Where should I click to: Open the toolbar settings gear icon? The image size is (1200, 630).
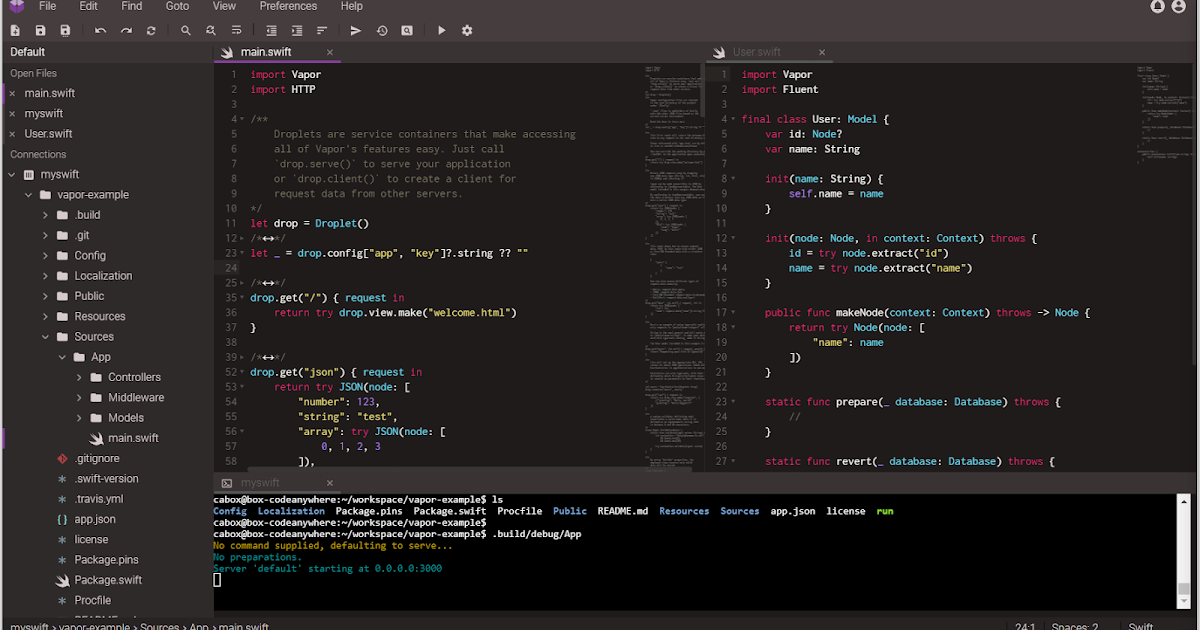tap(467, 31)
